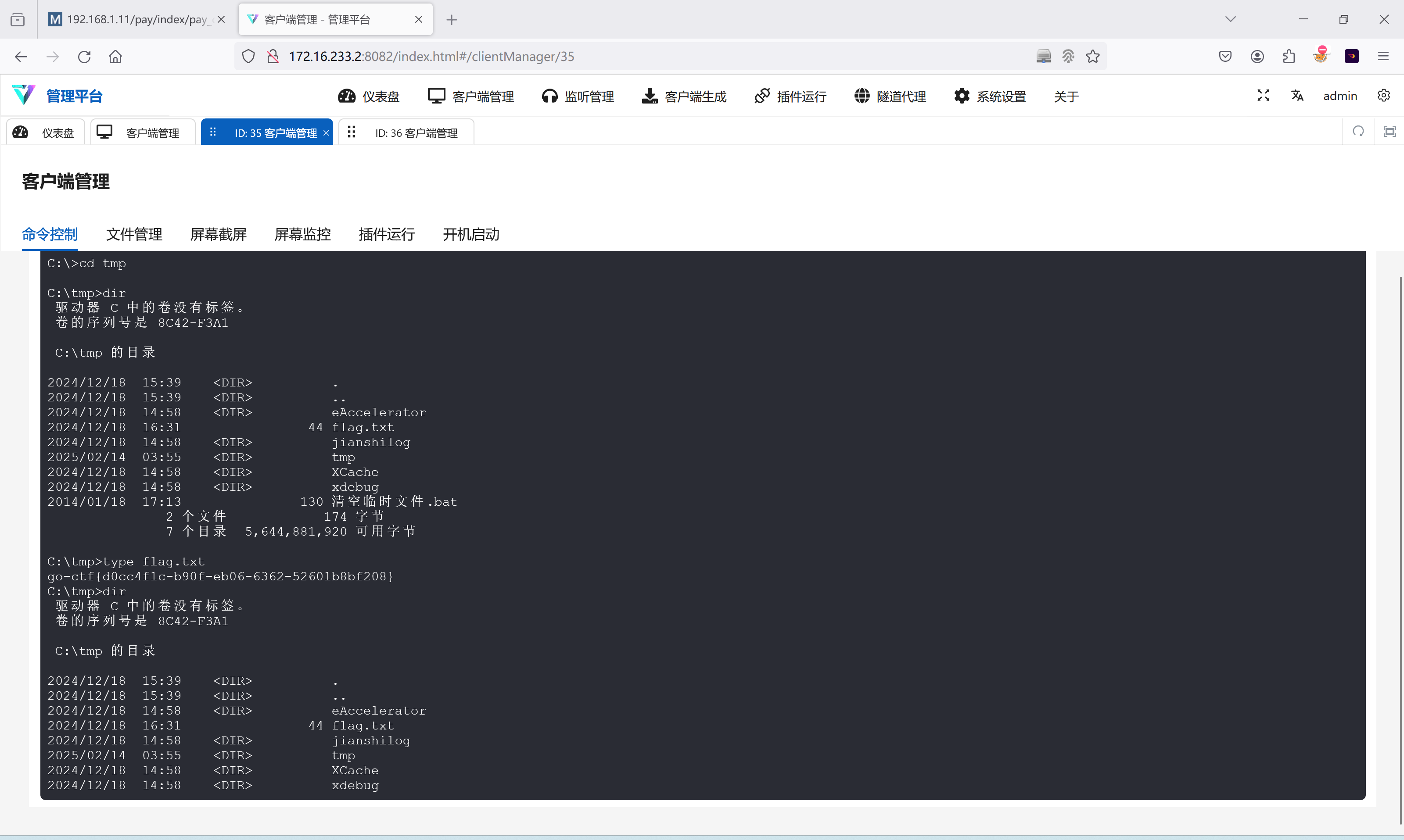Click the browser address bar URL

point(431,57)
